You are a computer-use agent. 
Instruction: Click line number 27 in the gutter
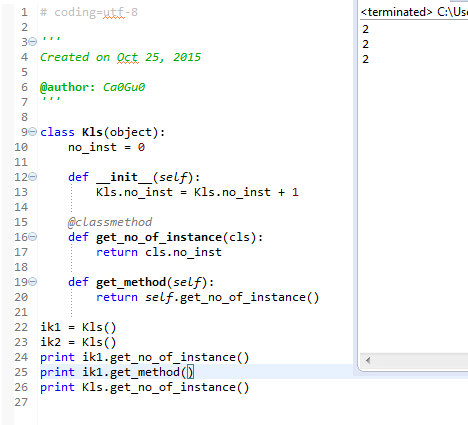click(21, 402)
